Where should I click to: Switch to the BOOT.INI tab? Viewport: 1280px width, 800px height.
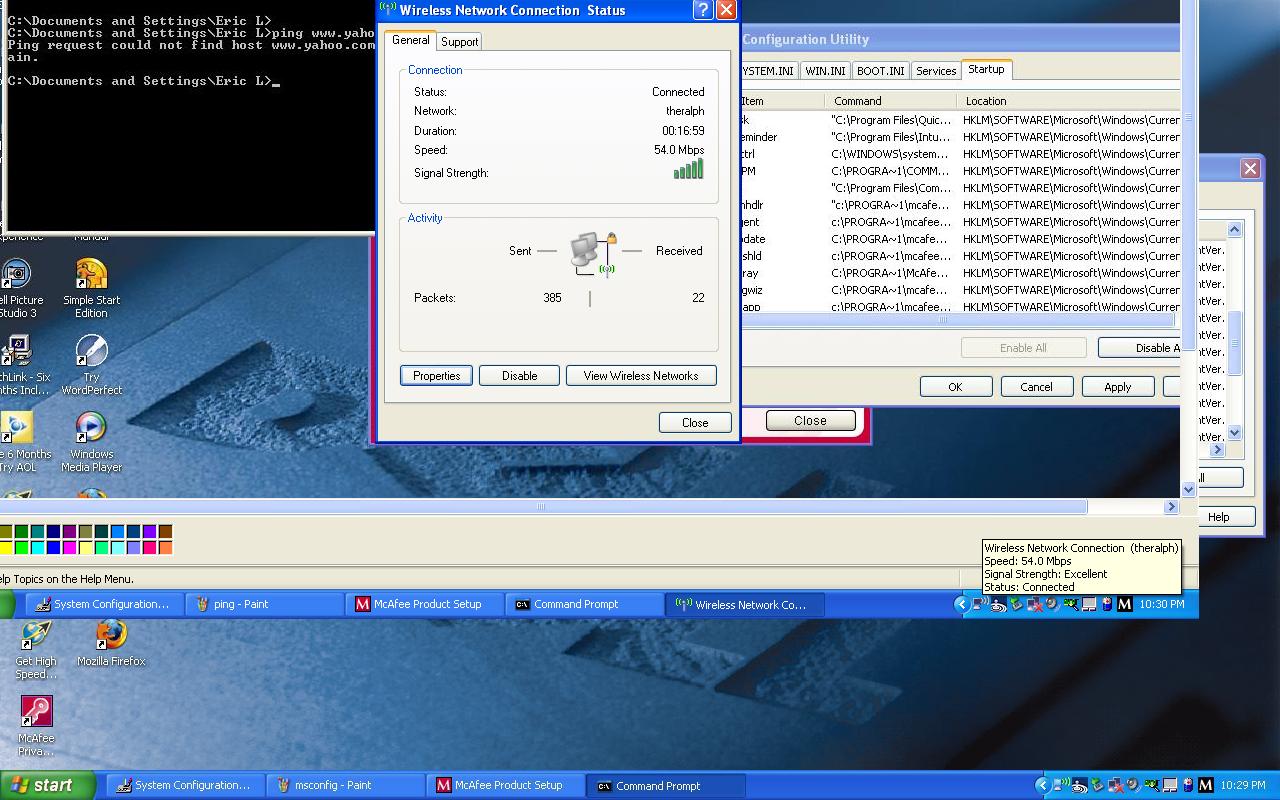point(880,71)
